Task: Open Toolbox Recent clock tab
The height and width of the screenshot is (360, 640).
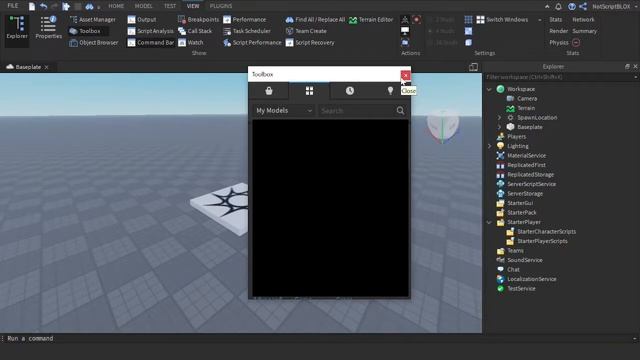Action: [x=350, y=91]
